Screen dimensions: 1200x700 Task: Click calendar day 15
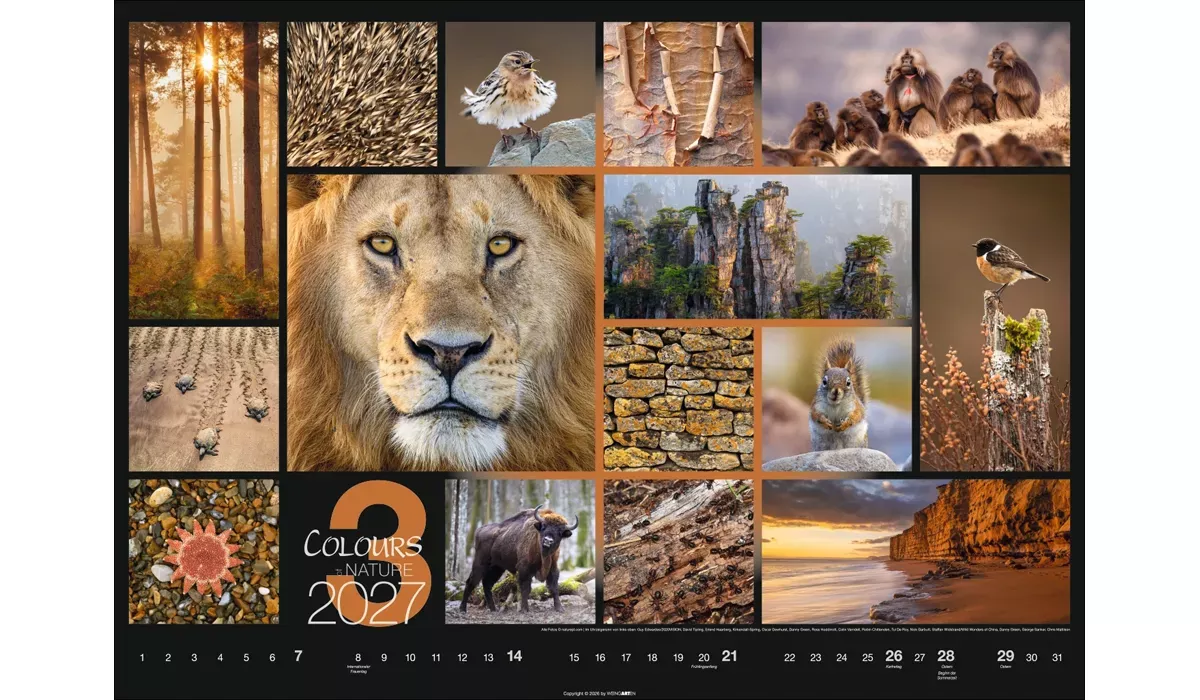pos(574,657)
